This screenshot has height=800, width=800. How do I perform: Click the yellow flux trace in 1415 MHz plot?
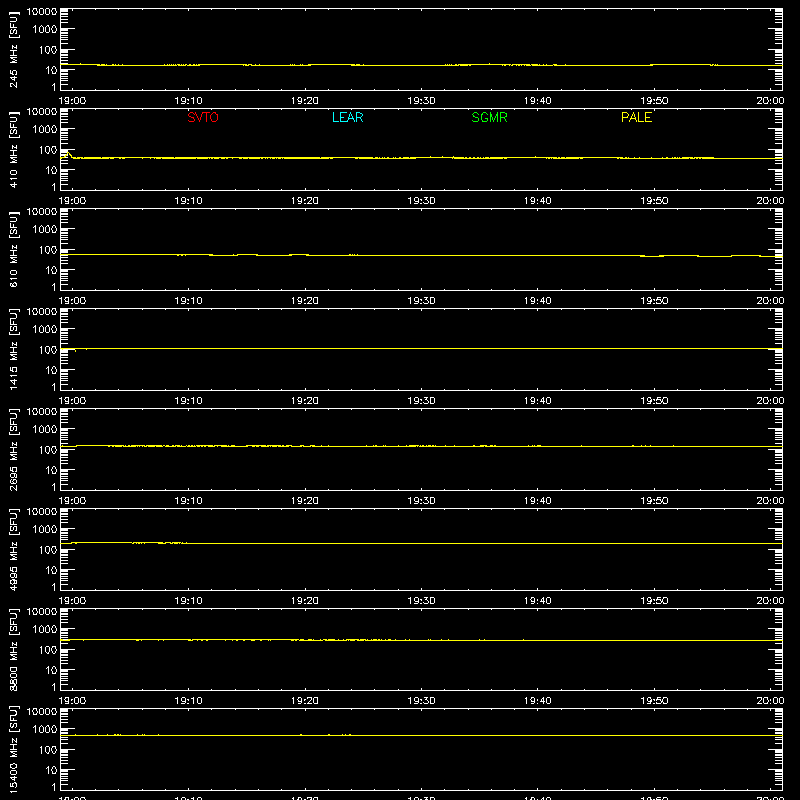point(421,348)
